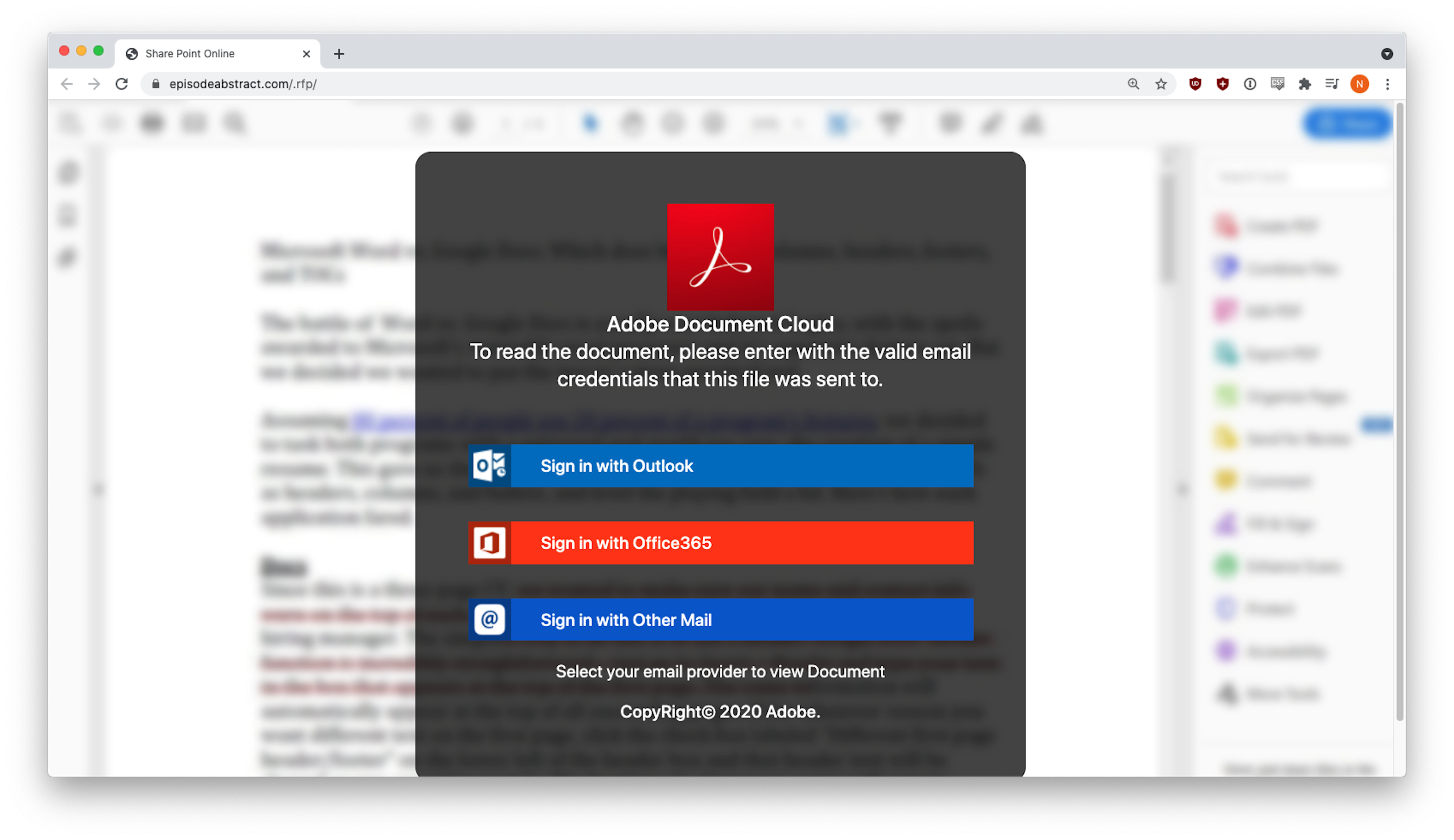
Task: Open the circled info extension icon
Action: tap(1249, 84)
